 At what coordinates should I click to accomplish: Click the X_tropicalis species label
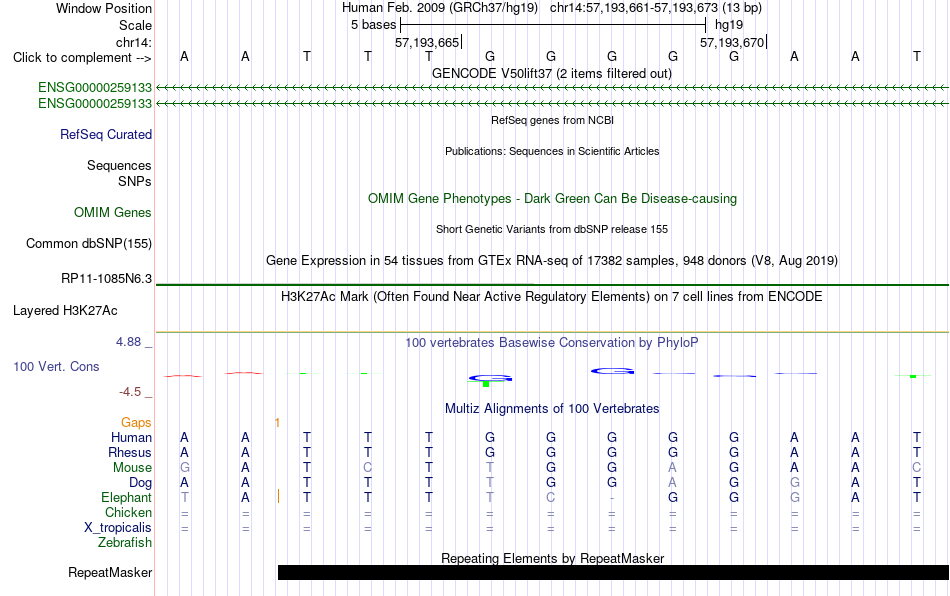point(118,528)
